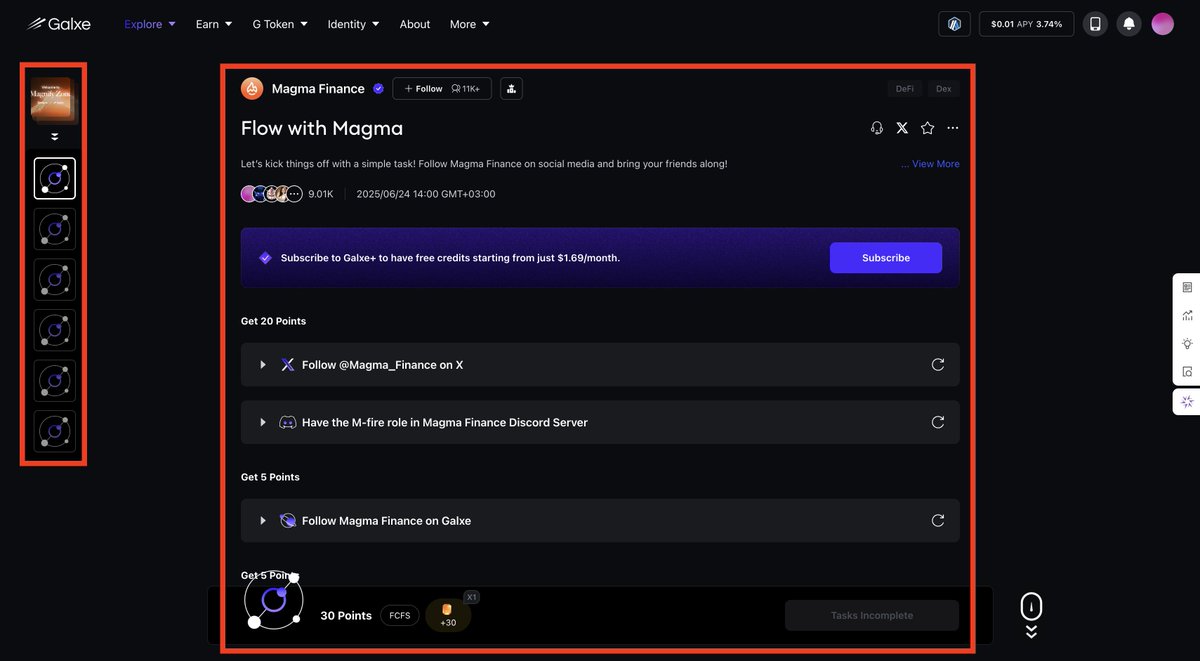Click the "30 Points" label

coord(346,616)
